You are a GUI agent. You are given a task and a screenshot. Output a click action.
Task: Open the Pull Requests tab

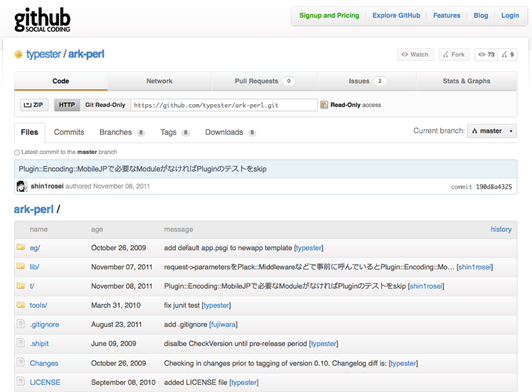(x=264, y=81)
